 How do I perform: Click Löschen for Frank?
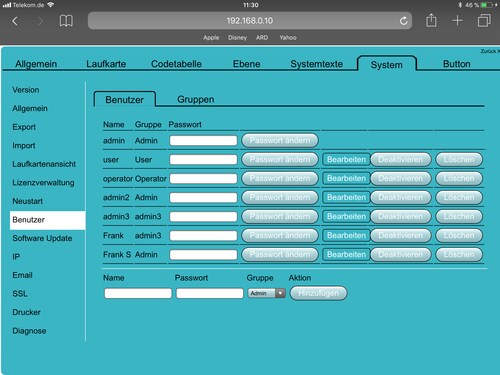(x=459, y=236)
